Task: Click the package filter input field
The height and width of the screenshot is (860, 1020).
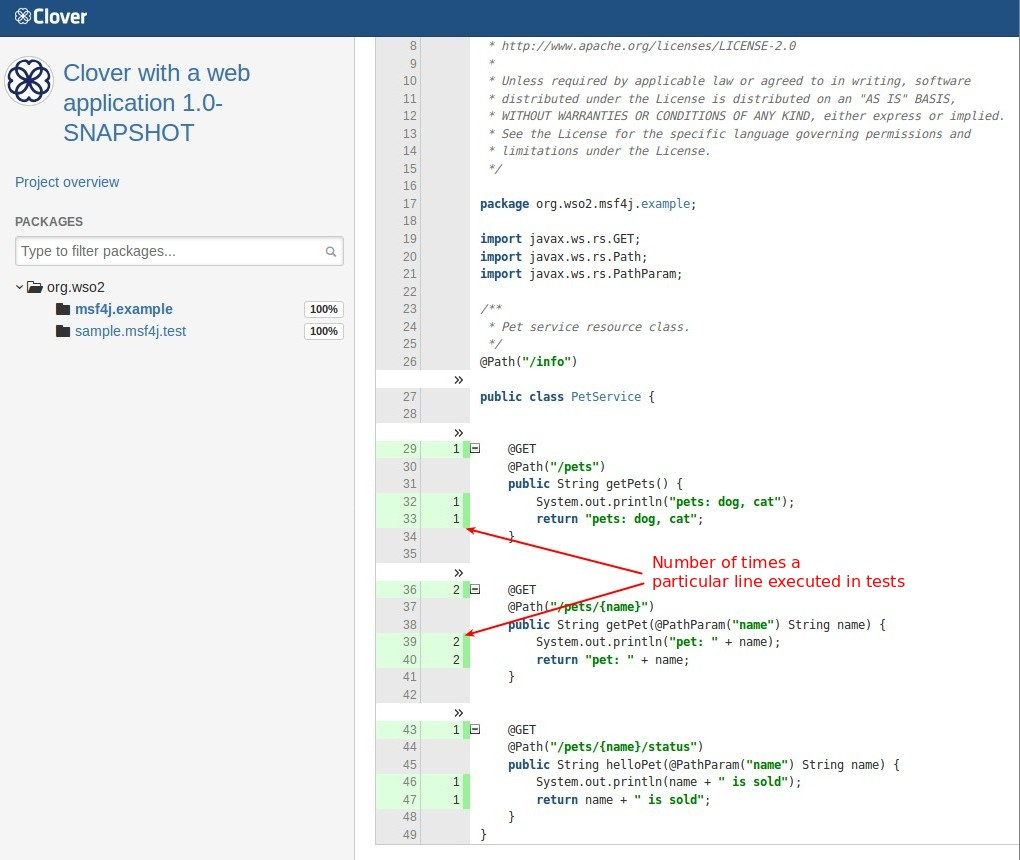Action: tap(170, 251)
